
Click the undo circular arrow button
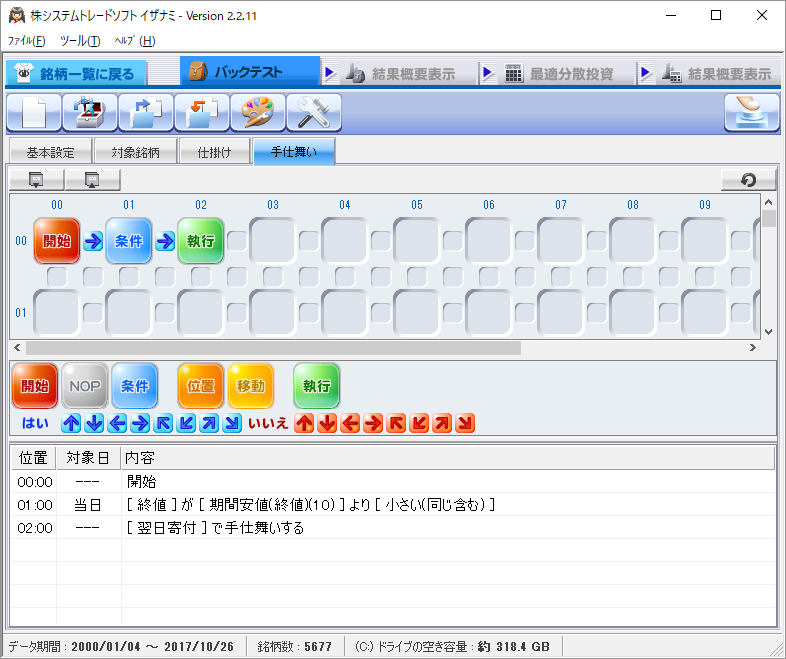pyautogui.click(x=748, y=179)
